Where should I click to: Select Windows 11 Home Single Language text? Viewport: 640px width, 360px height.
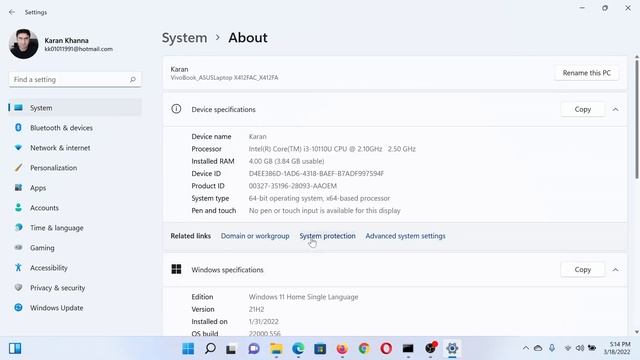(303, 297)
